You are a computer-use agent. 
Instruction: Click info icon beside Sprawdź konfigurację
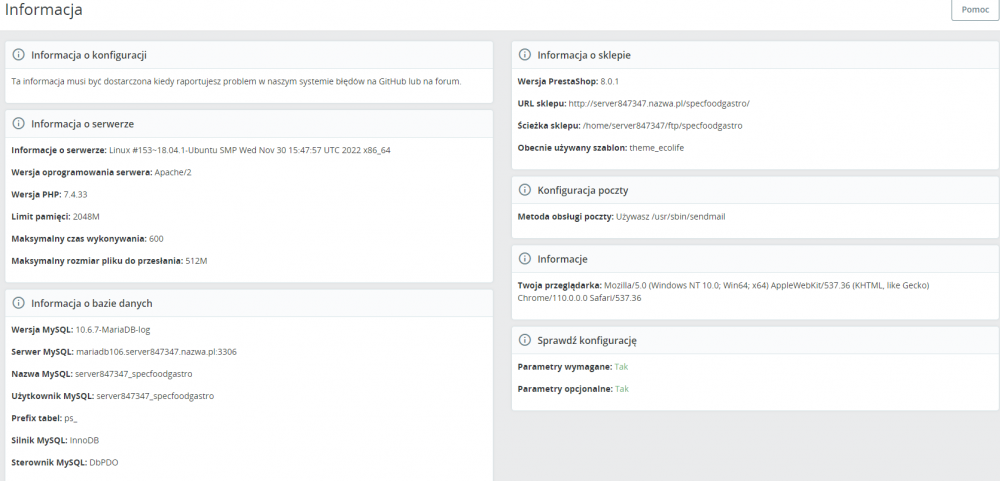coord(525,341)
